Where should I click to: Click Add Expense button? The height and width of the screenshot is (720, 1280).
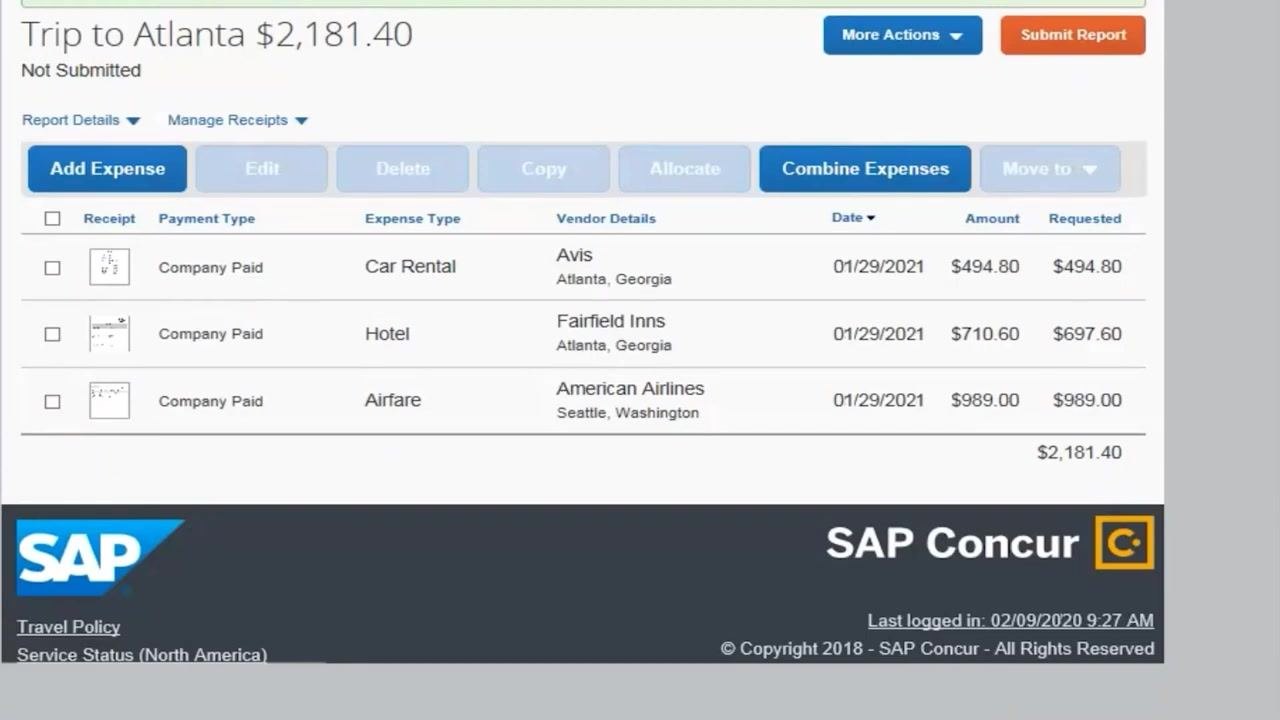(x=107, y=169)
